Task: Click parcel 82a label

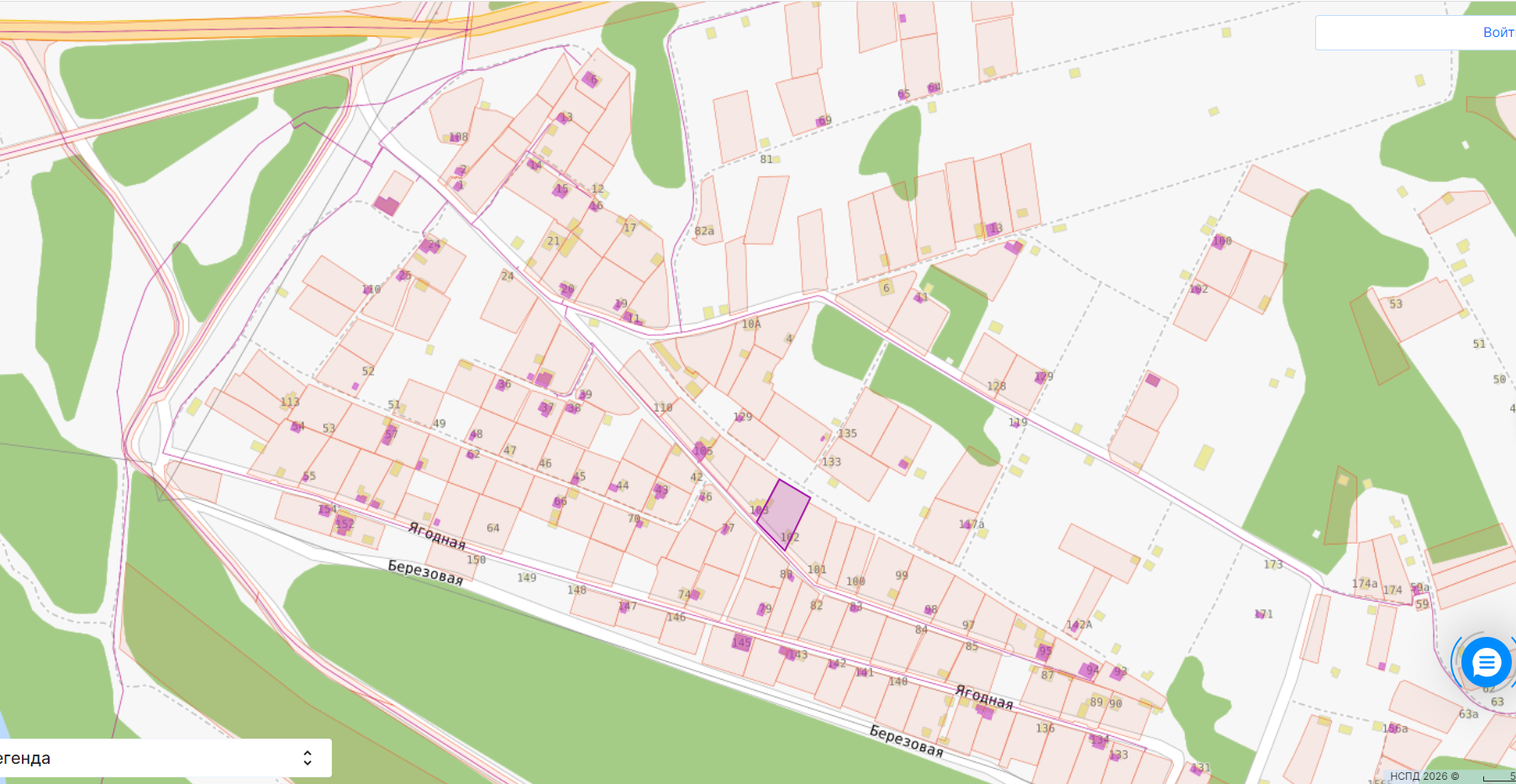Action: pos(704,231)
